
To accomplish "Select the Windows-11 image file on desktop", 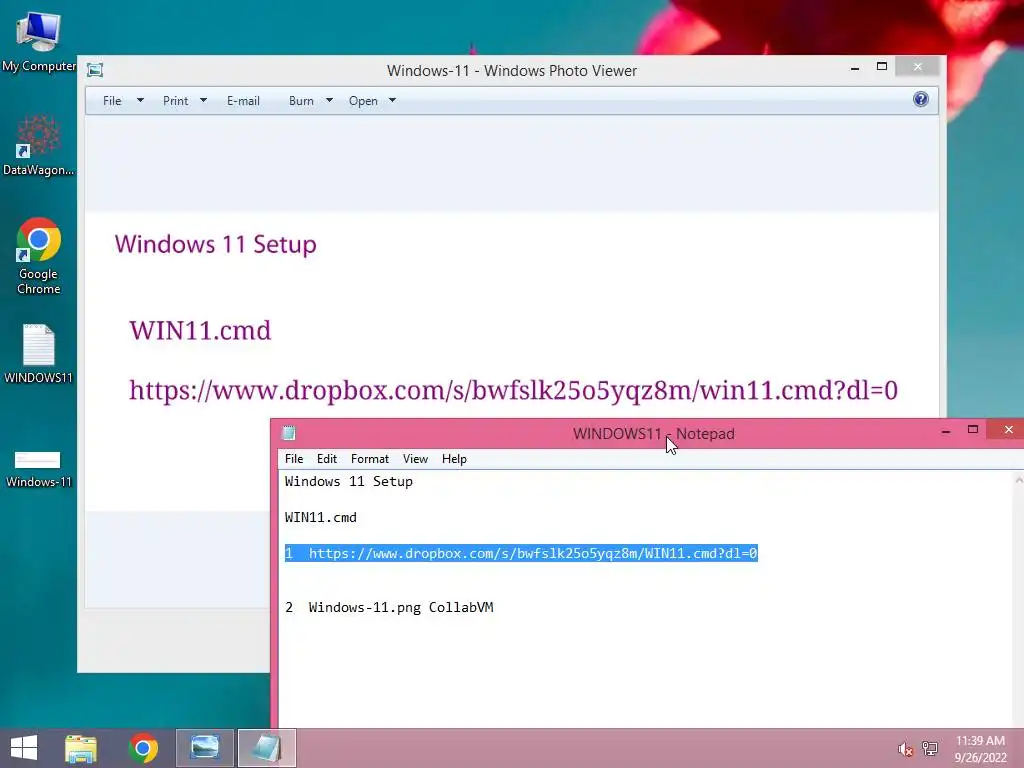I will click(38, 469).
